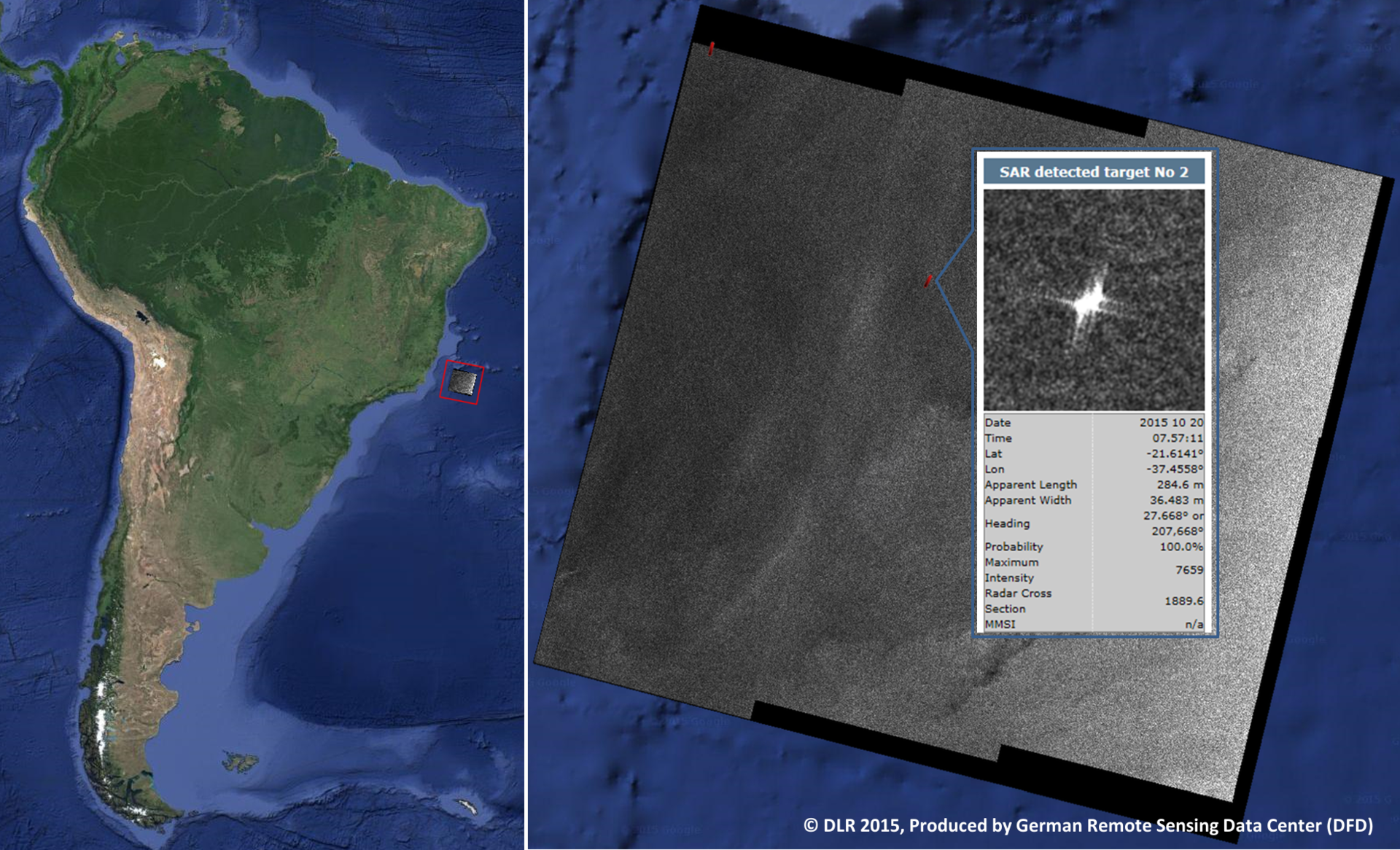Click the Probability value 100.0%

(1181, 547)
